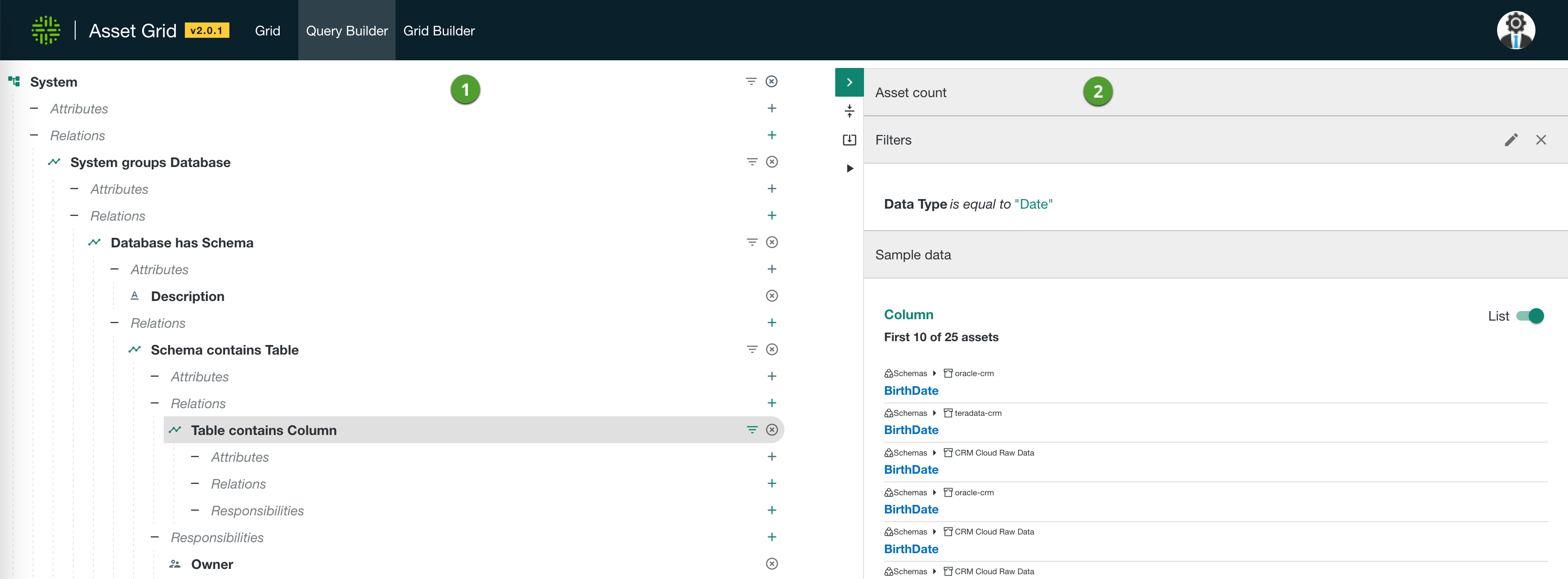Add responsibility under Schema contains Table

pos(772,536)
